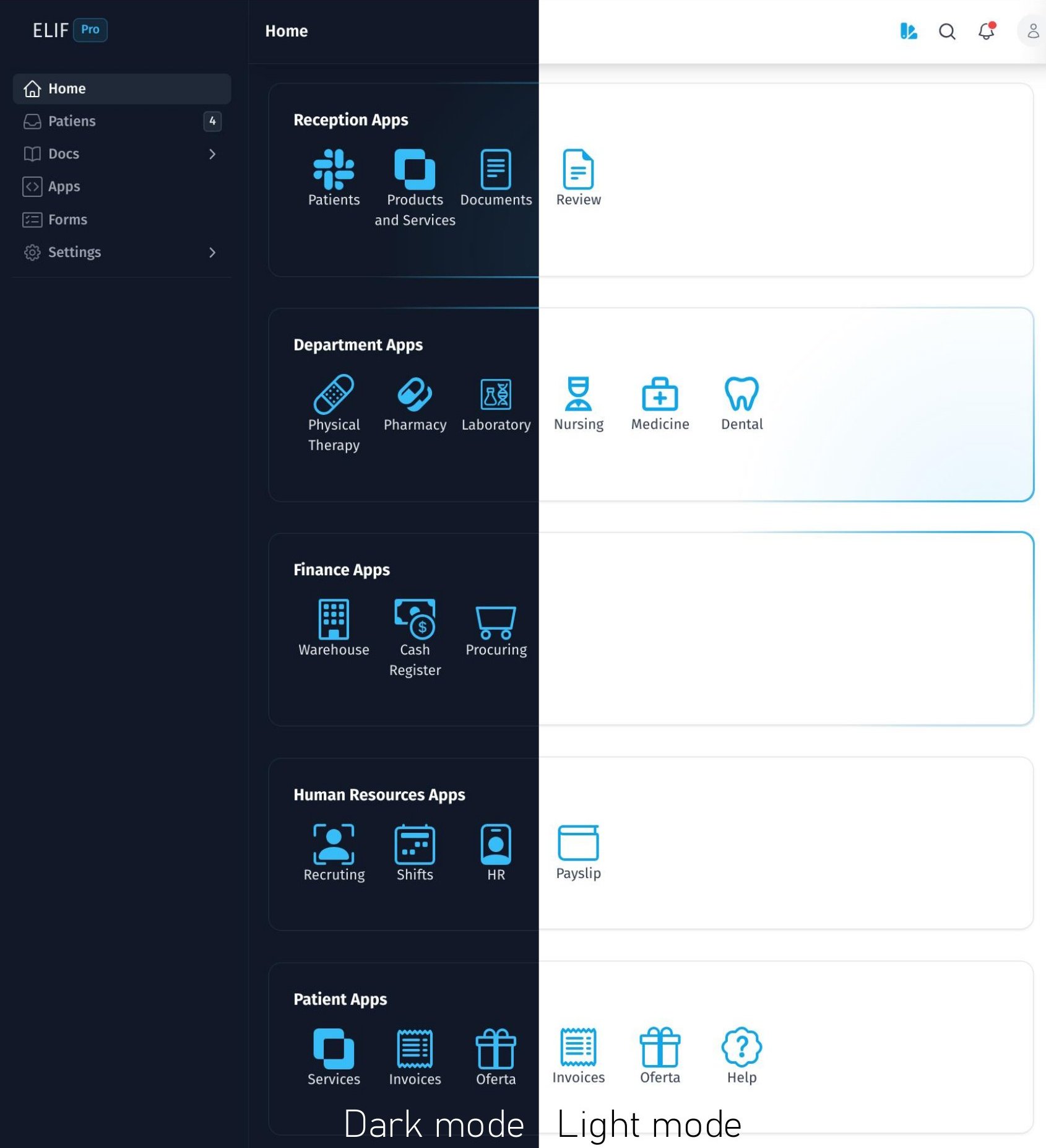This screenshot has height=1148, width=1046.
Task: Open the Pharmacy department app
Action: tap(415, 394)
